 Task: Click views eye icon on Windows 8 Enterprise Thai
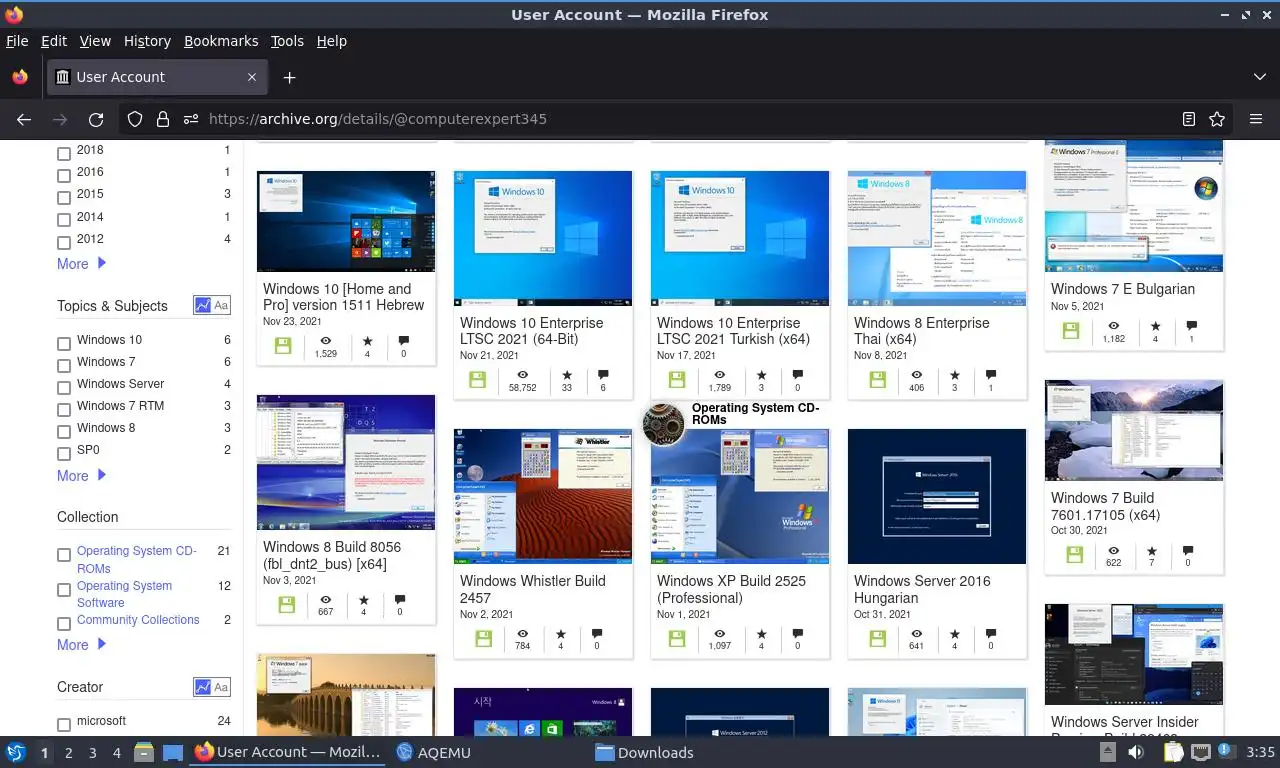point(917,375)
